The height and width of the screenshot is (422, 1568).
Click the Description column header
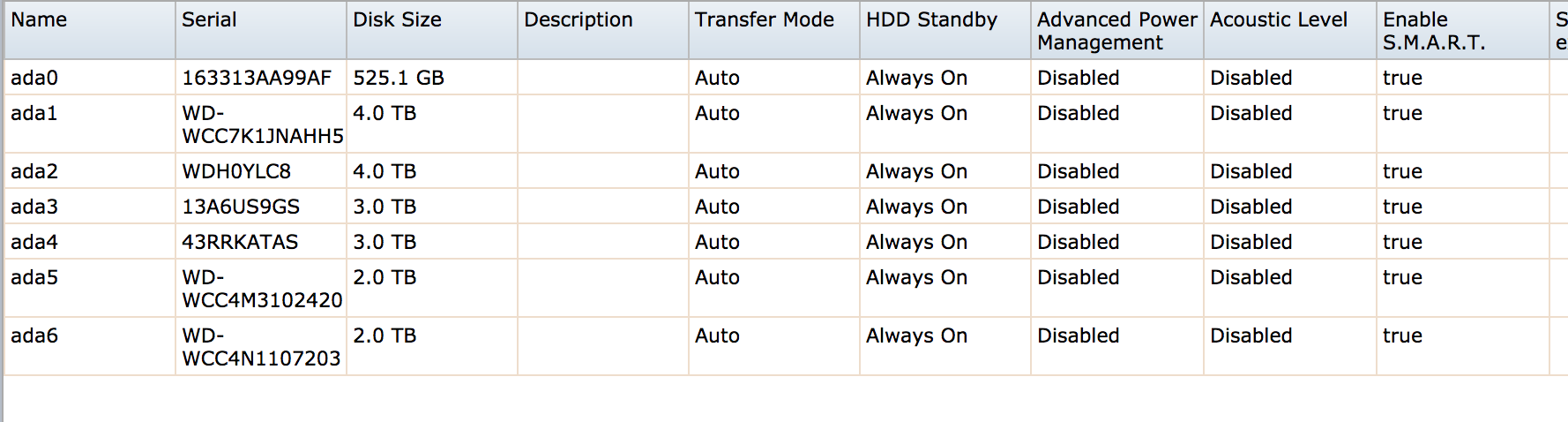pos(578,20)
